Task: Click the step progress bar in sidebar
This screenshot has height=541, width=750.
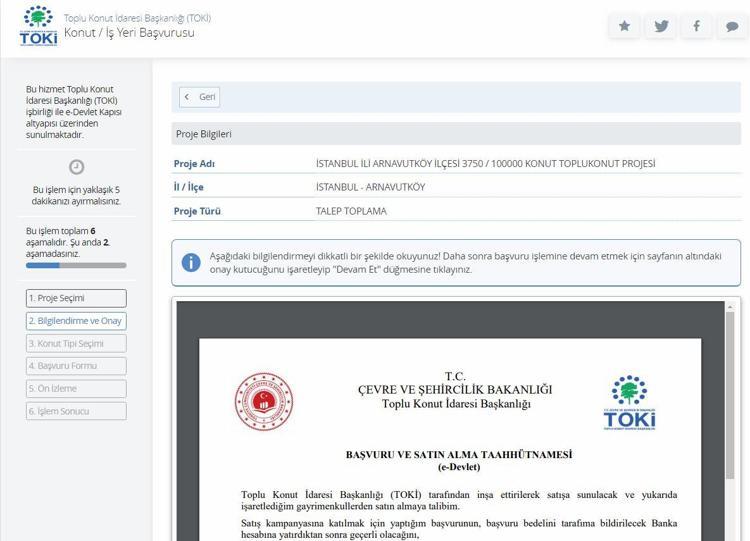Action: pyautogui.click(x=76, y=266)
